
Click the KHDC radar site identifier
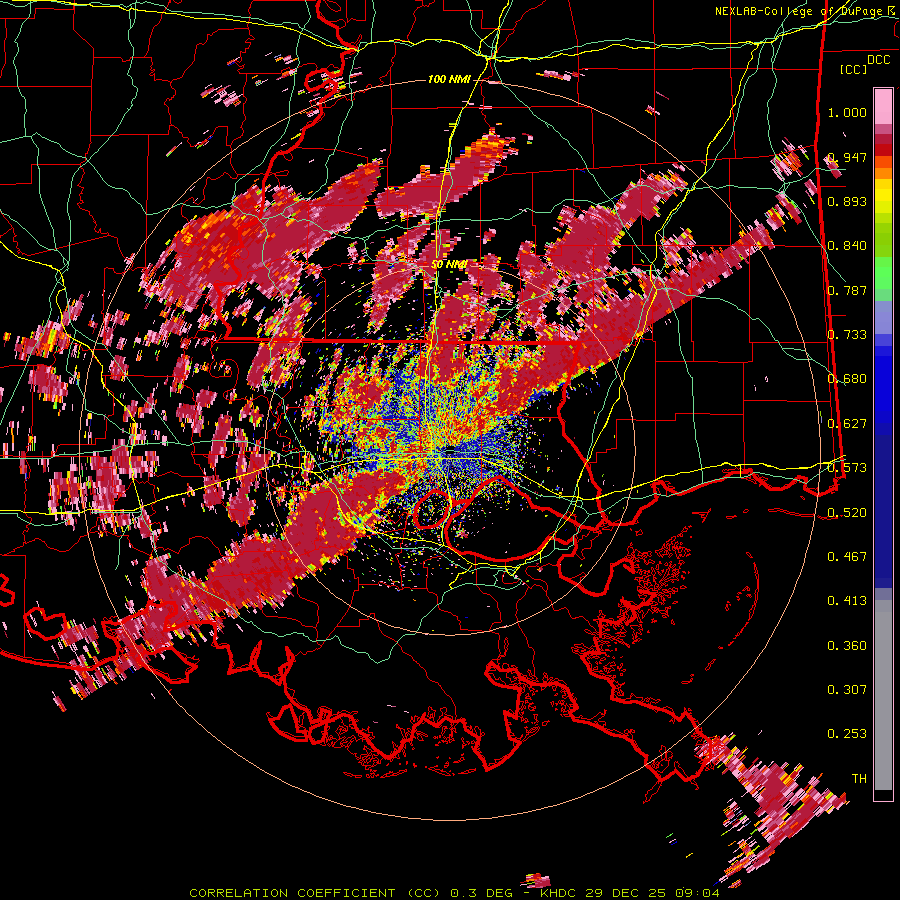(560, 893)
